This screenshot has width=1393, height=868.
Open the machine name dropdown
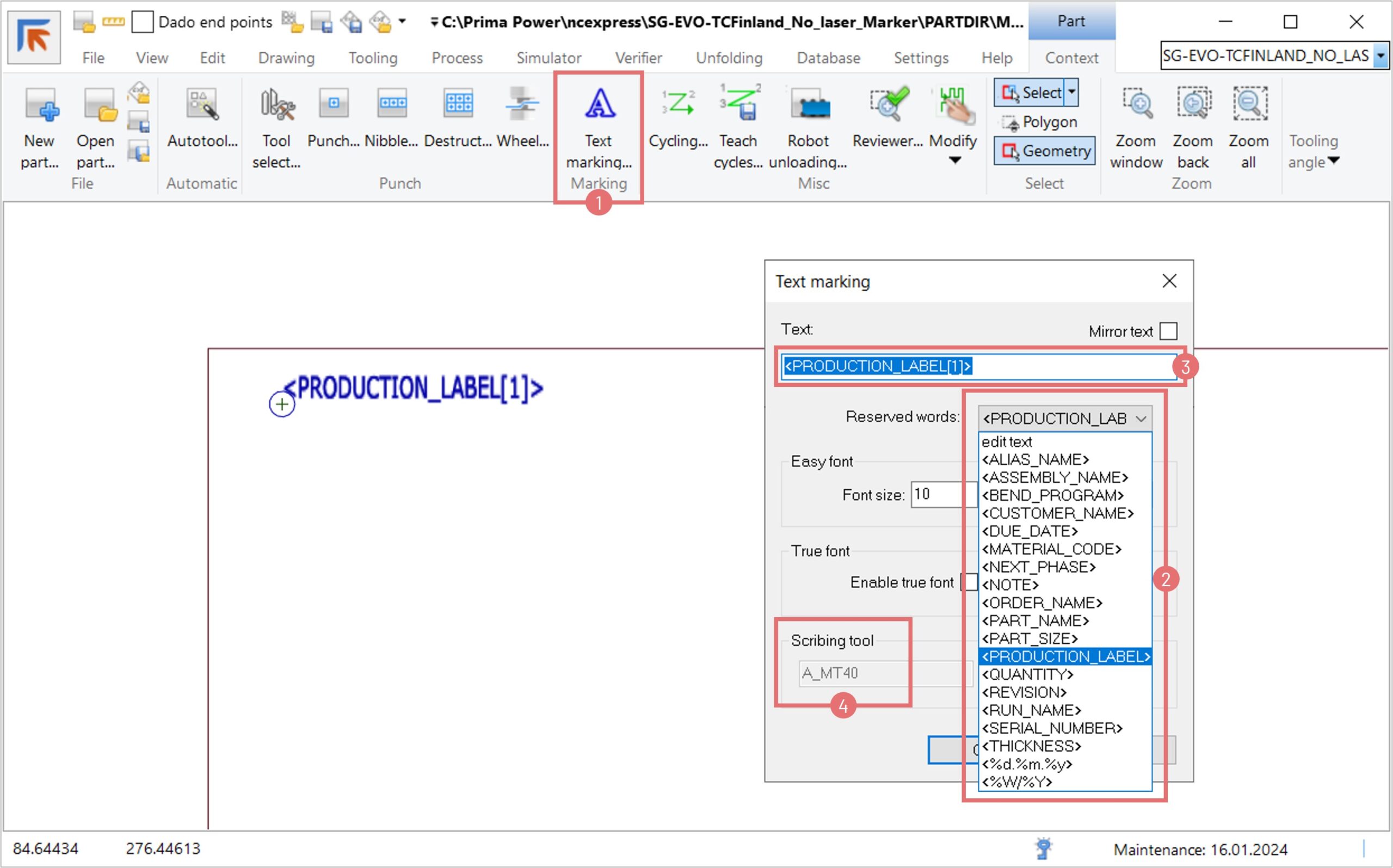click(1380, 56)
